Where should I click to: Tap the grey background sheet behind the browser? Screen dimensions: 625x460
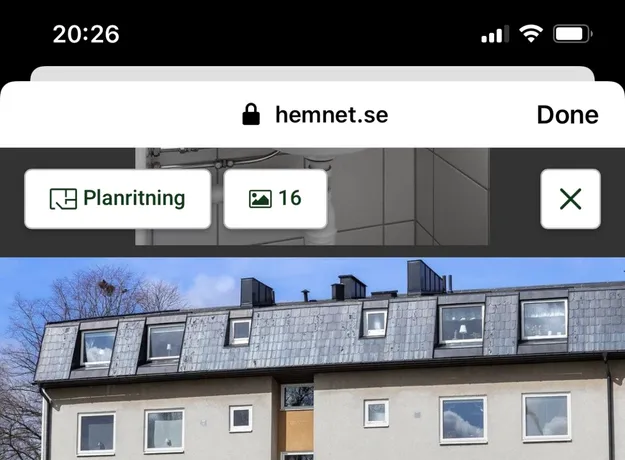(x=312, y=73)
